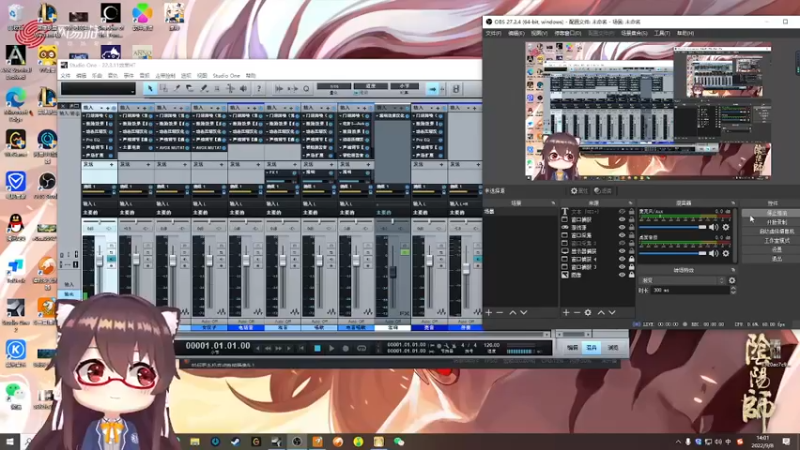Toggle the lock of 文本 source
800x450 pixels.
point(632,211)
